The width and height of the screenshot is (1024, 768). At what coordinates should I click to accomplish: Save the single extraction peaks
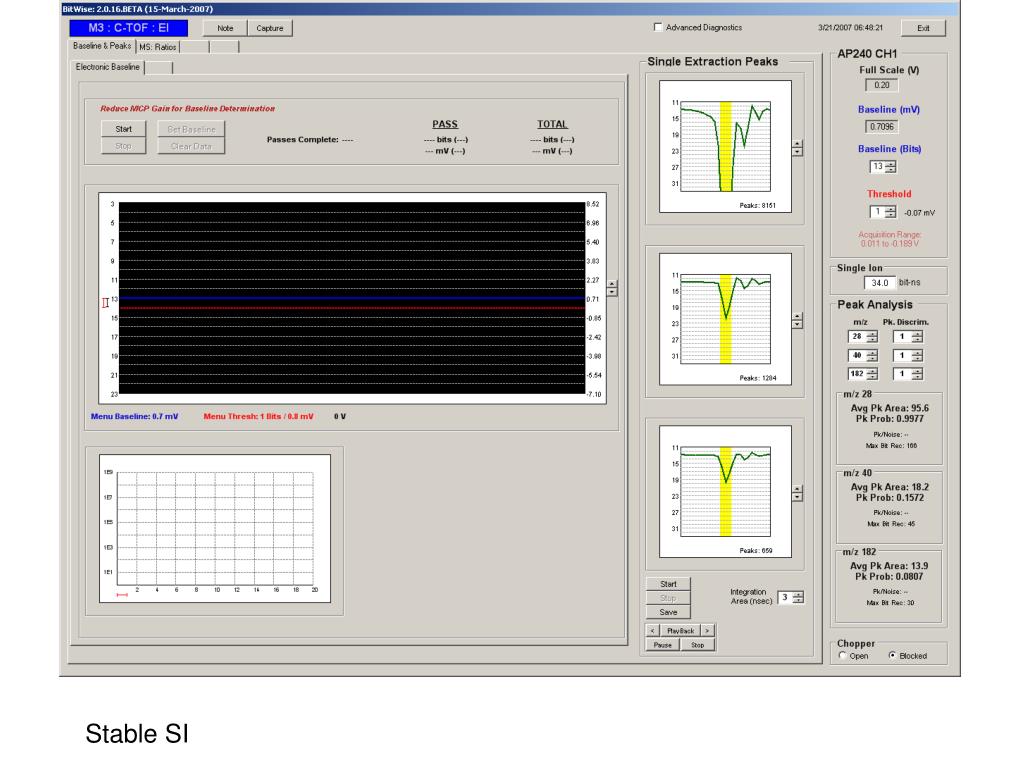[668, 613]
